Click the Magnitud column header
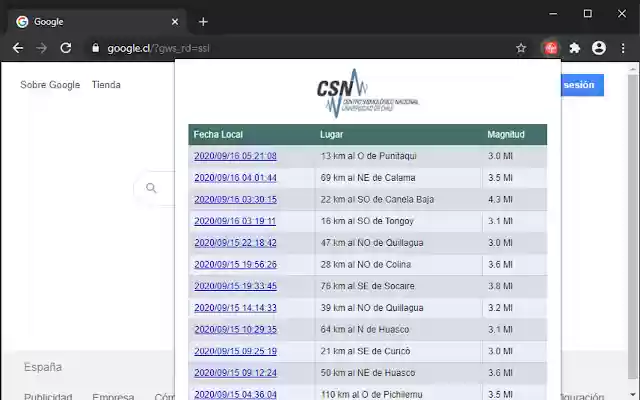Screen dimensions: 640x400 click(x=506, y=134)
